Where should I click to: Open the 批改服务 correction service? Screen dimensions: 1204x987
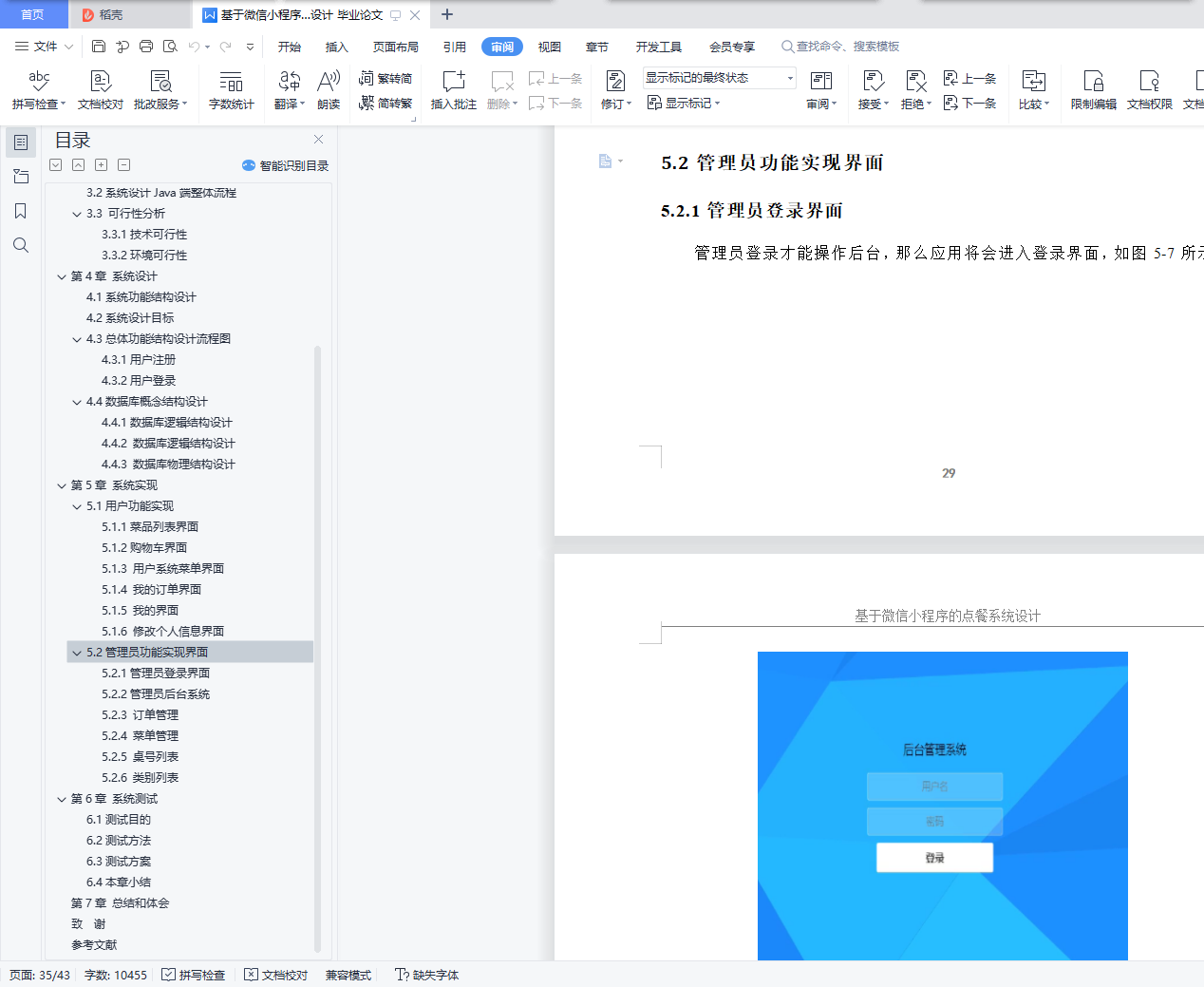[160, 89]
